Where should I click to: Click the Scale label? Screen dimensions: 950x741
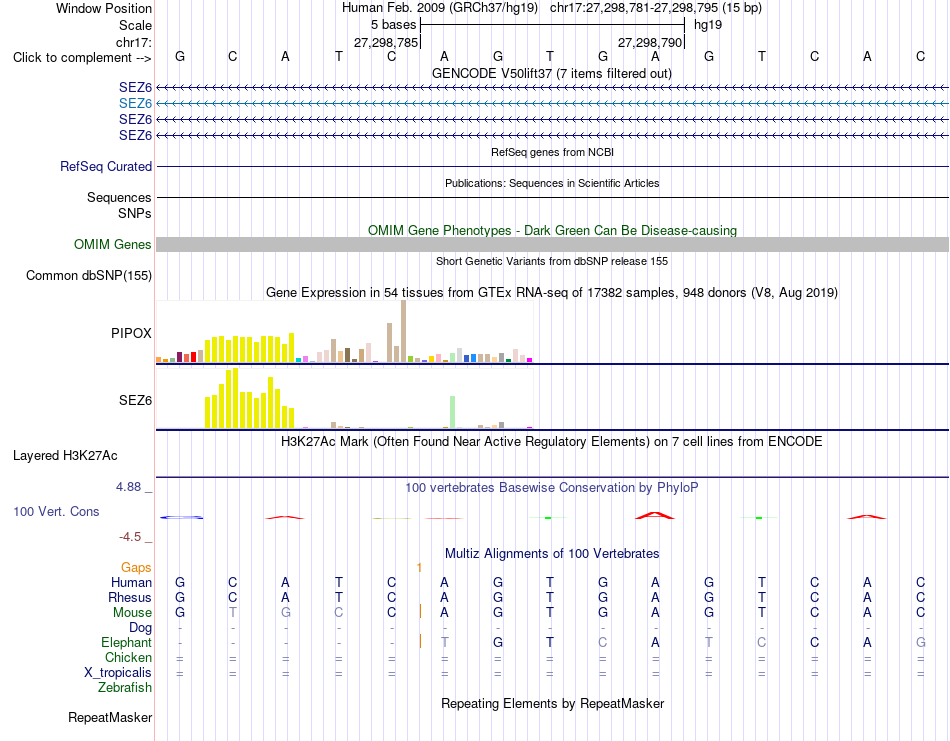[136, 25]
